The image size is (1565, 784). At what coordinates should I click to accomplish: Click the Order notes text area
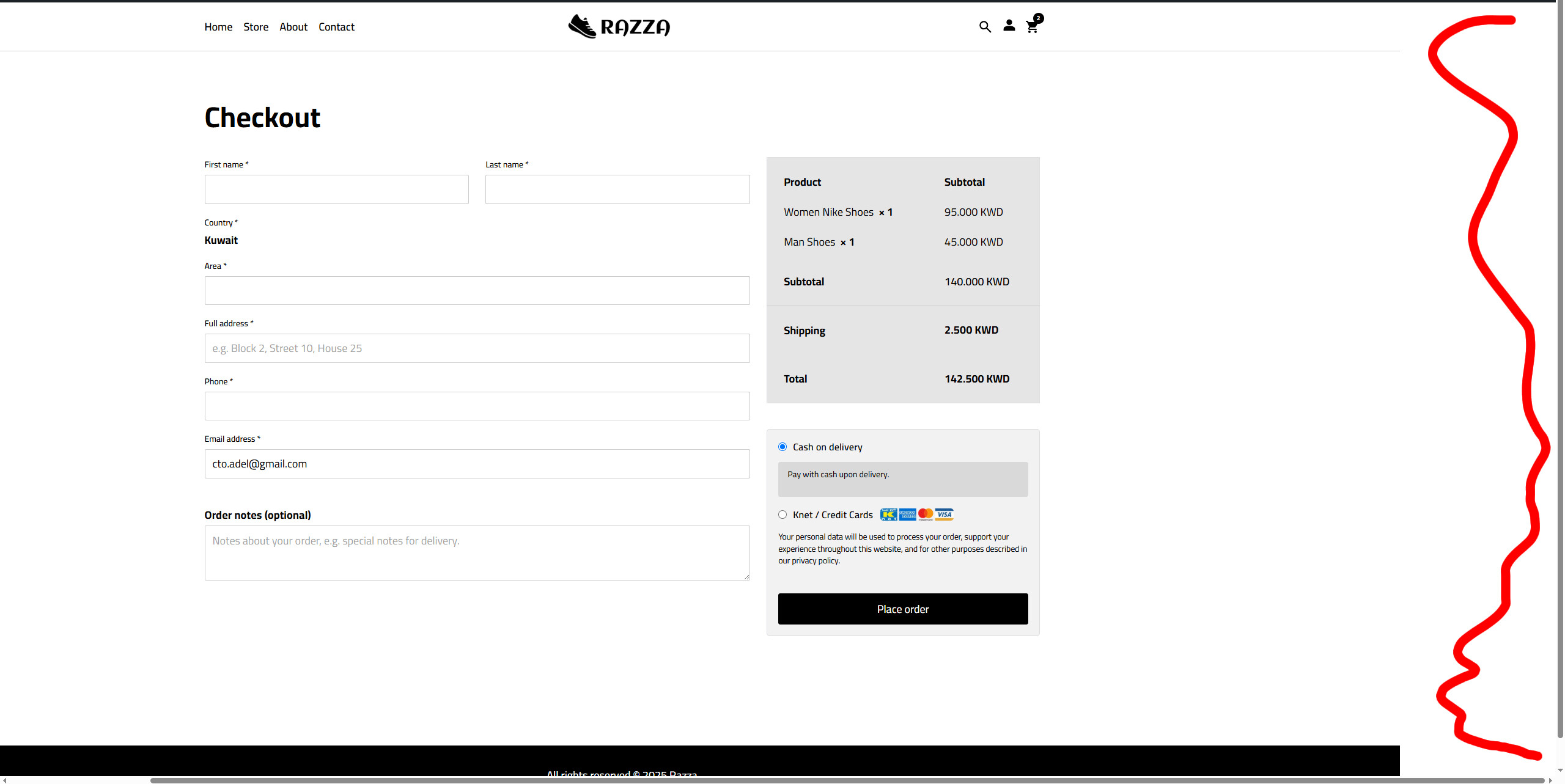477,553
